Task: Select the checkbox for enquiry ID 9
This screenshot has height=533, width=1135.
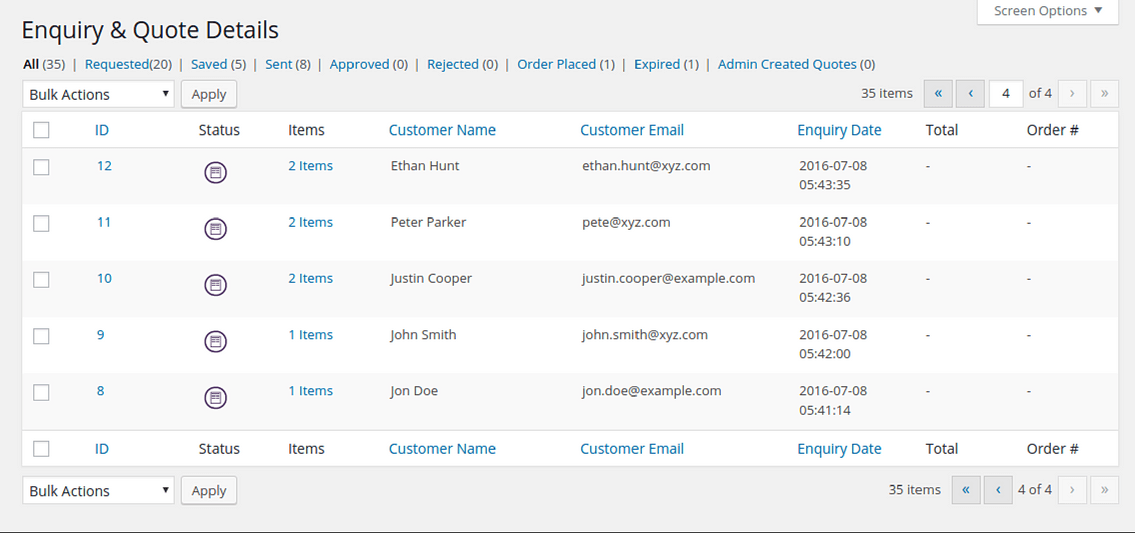Action: tap(41, 336)
